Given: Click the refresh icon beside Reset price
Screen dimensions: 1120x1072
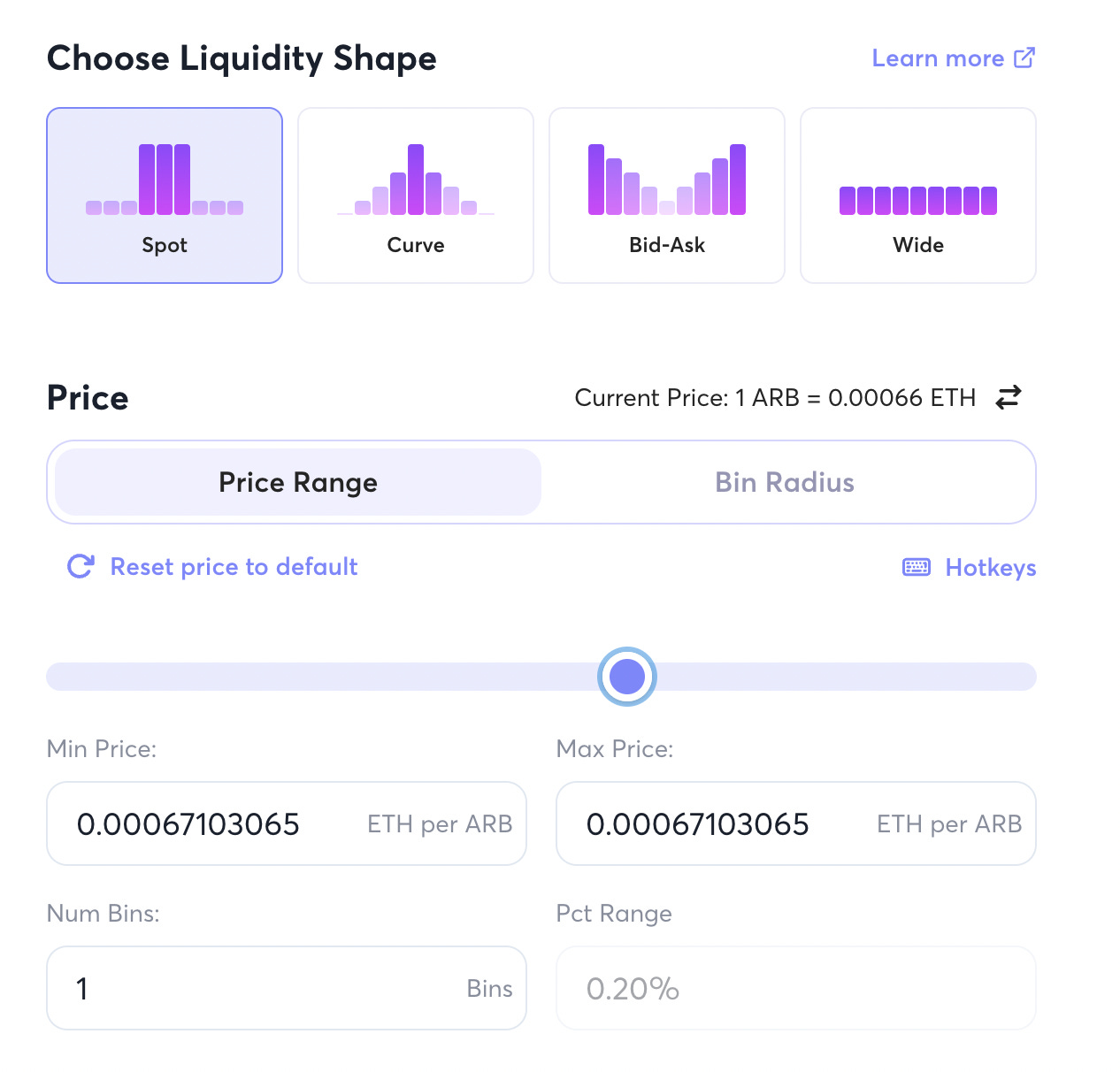Looking at the screenshot, I should tap(80, 567).
